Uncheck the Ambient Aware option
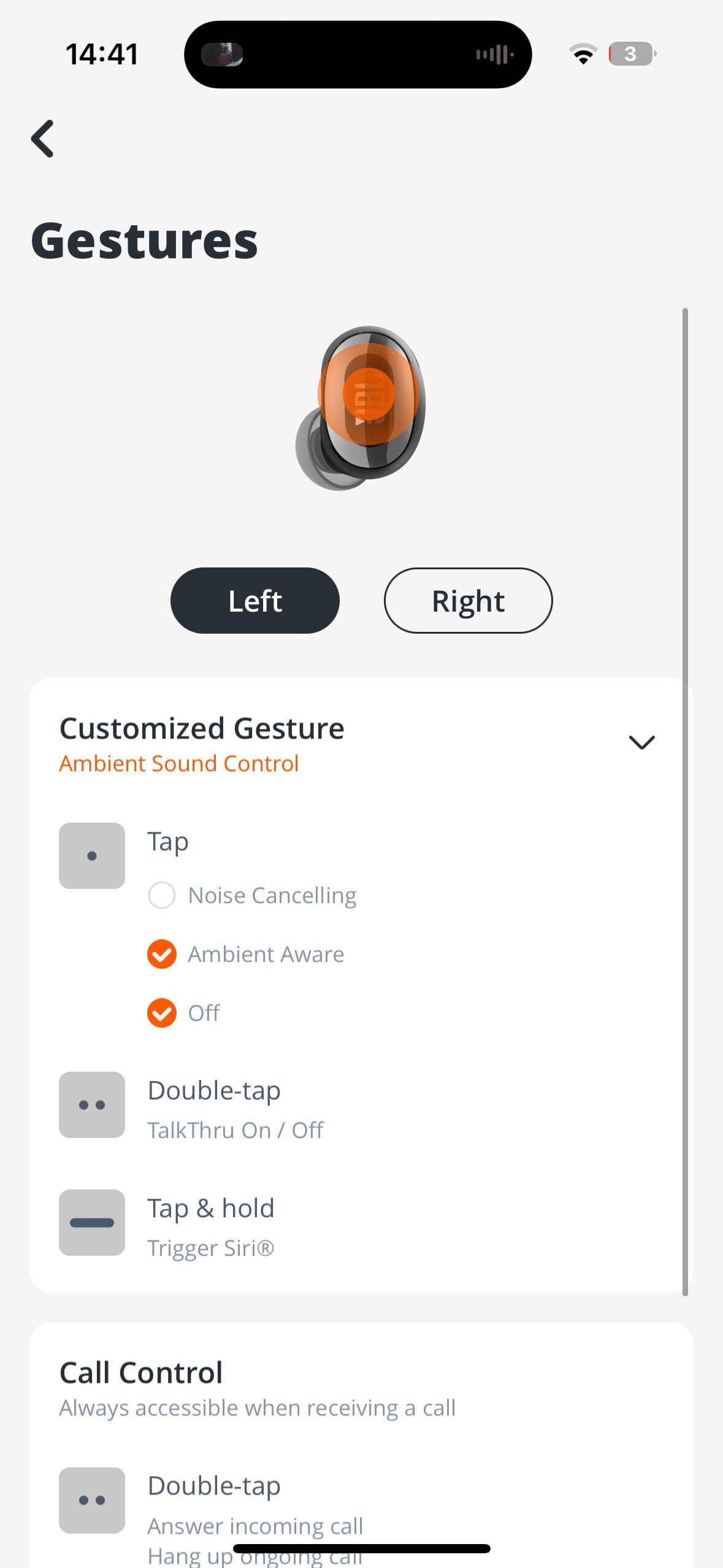723x1568 pixels. pos(162,954)
